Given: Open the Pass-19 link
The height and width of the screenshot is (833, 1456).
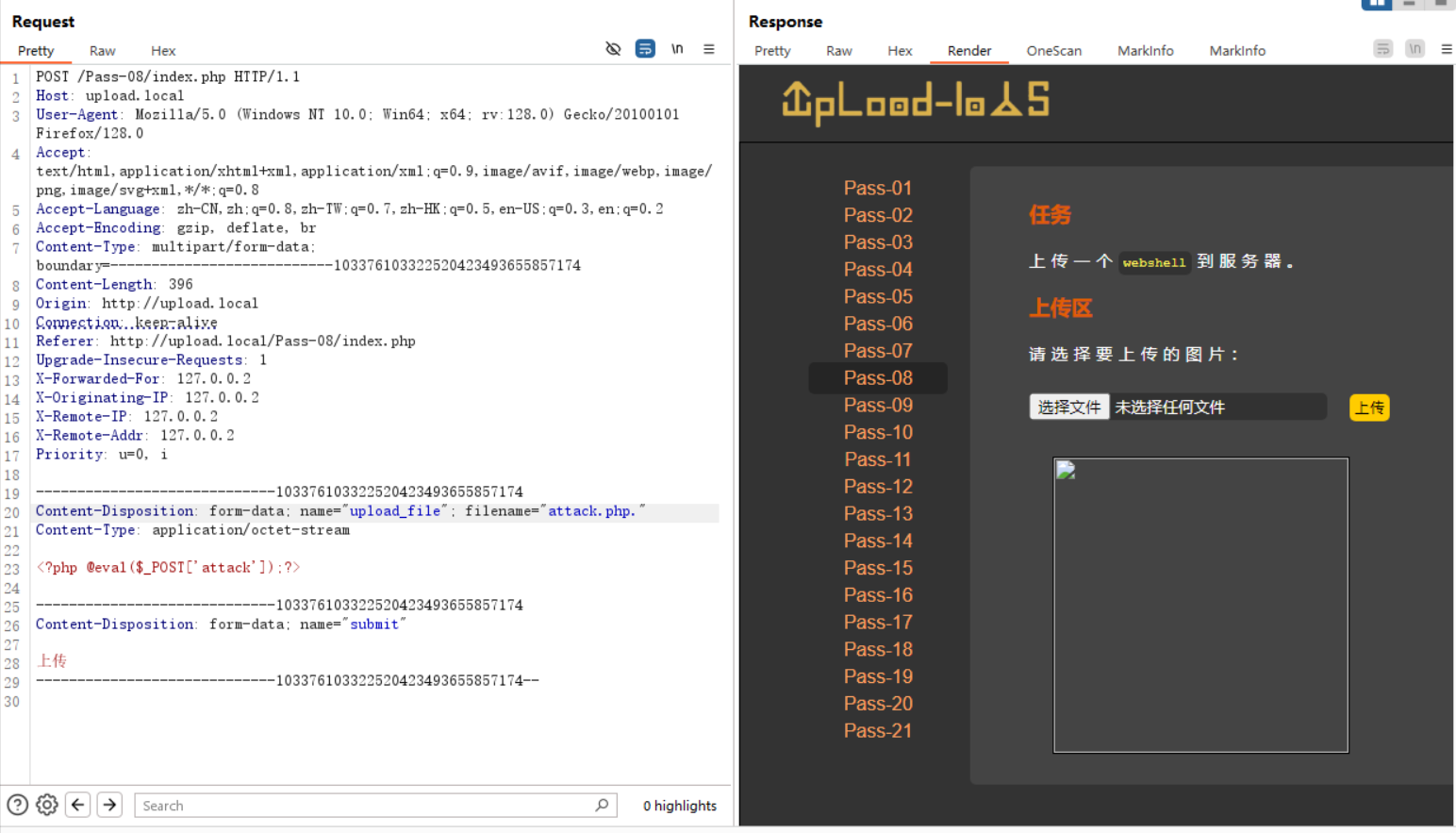Looking at the screenshot, I should (x=878, y=676).
